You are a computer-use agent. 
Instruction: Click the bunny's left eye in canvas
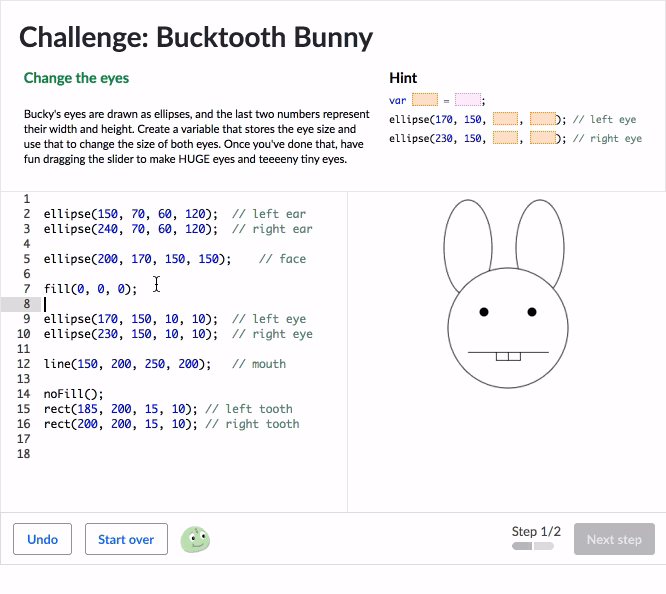point(484,312)
